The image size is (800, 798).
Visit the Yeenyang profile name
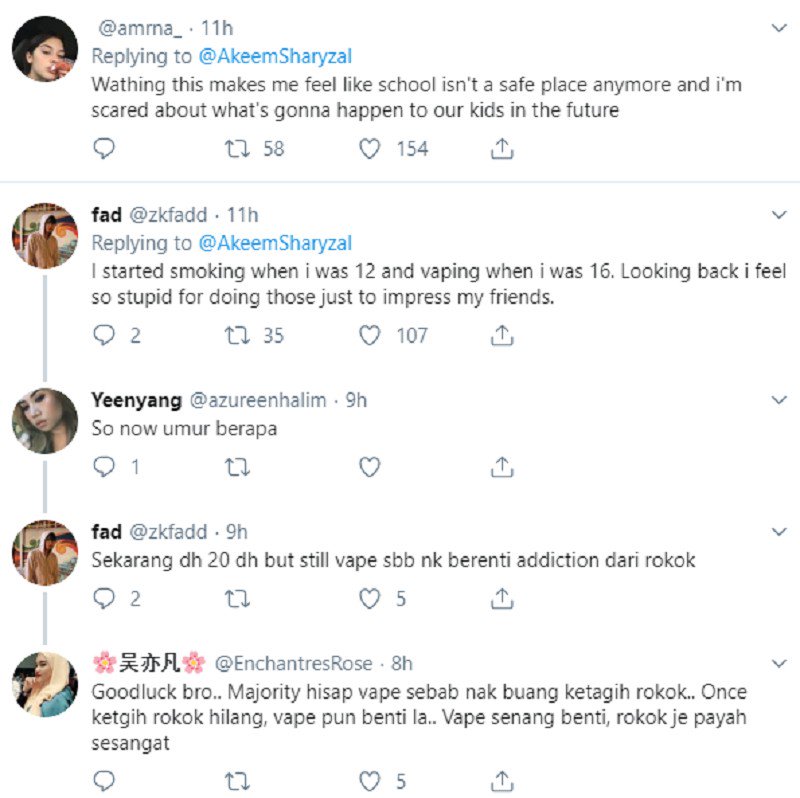[x=137, y=400]
